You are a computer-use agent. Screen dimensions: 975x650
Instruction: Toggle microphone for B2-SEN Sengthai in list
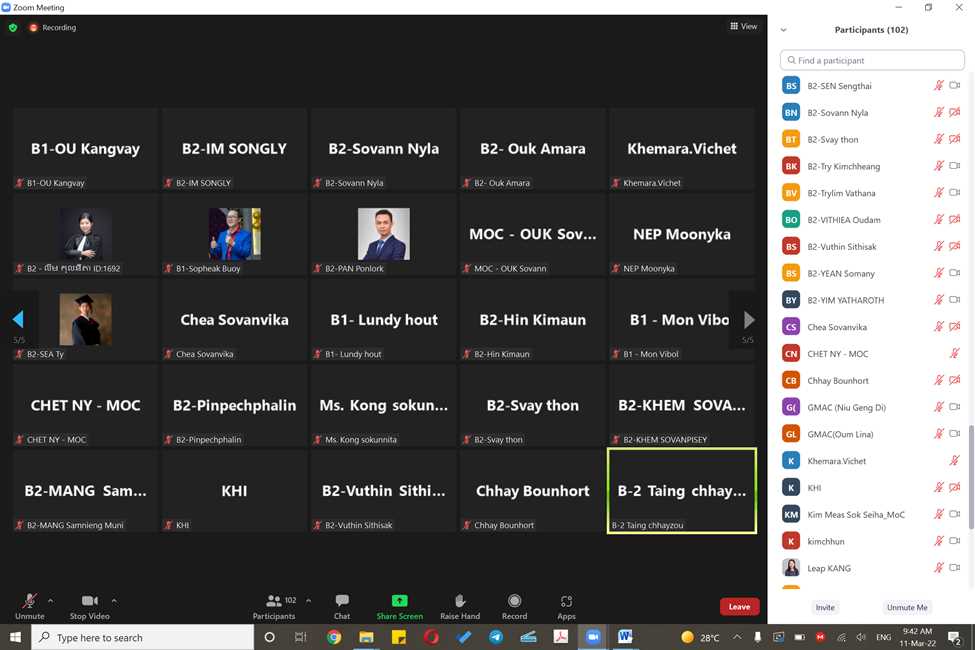coord(939,86)
